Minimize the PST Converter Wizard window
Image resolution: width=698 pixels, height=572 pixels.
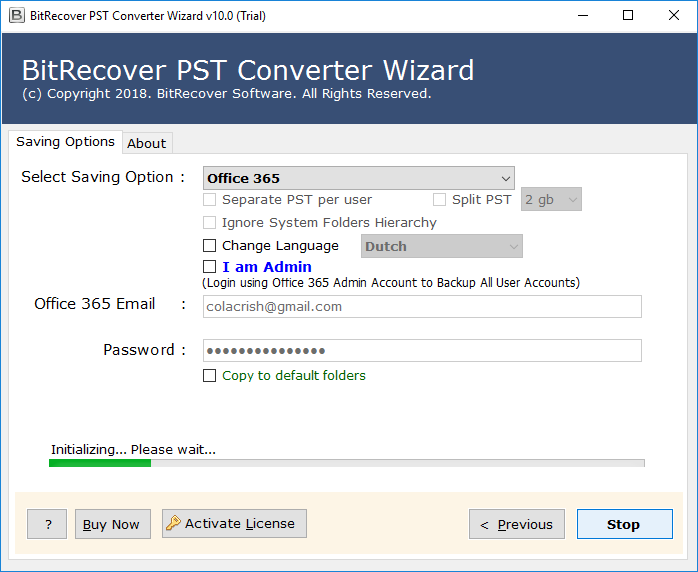click(583, 16)
